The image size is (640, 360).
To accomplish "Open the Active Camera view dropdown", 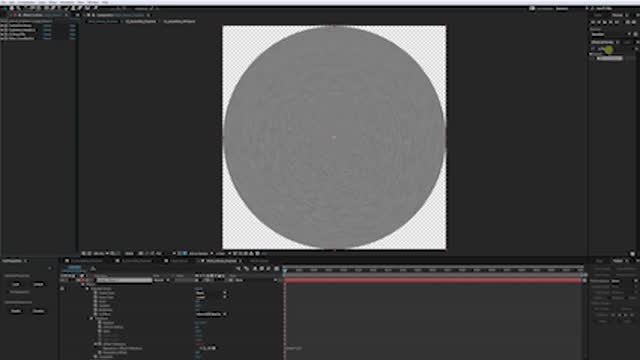I will (x=201, y=253).
